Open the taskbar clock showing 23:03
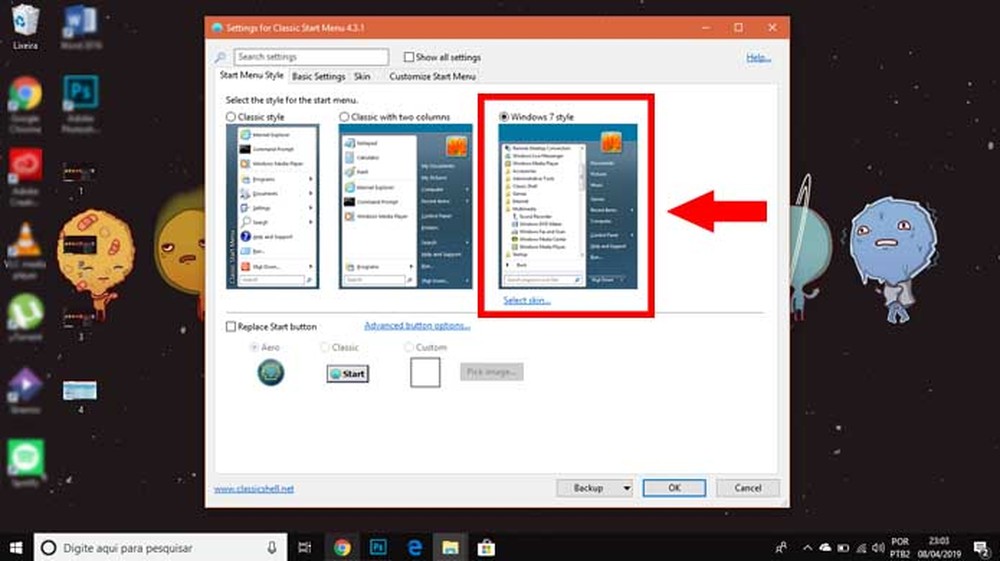 (x=939, y=548)
